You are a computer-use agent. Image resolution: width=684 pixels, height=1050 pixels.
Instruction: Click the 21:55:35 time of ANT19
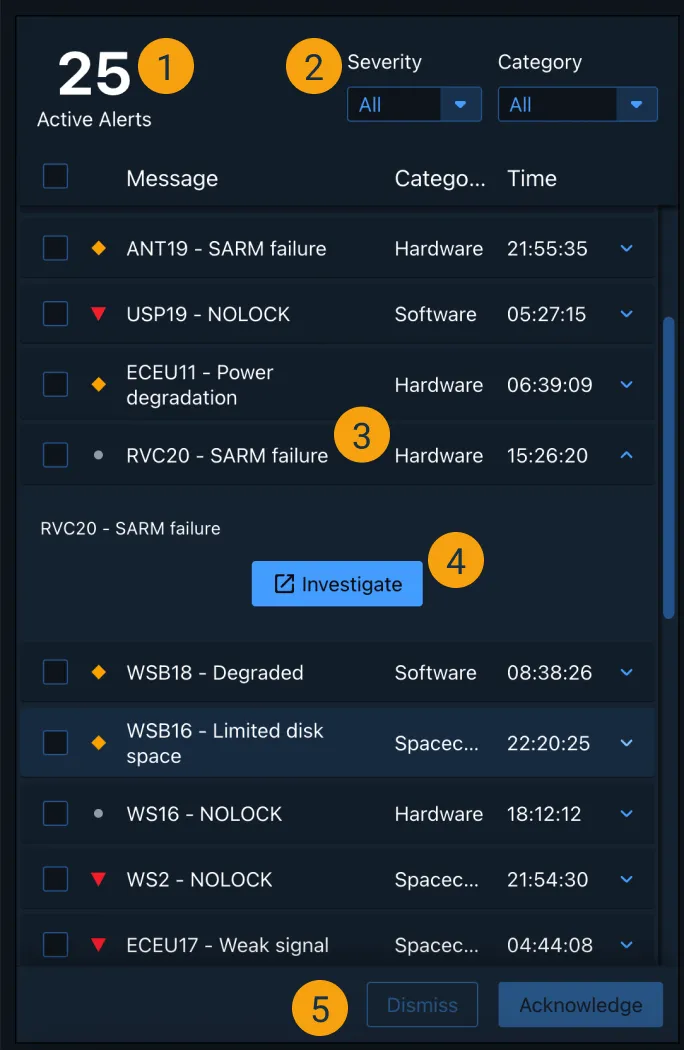click(547, 248)
